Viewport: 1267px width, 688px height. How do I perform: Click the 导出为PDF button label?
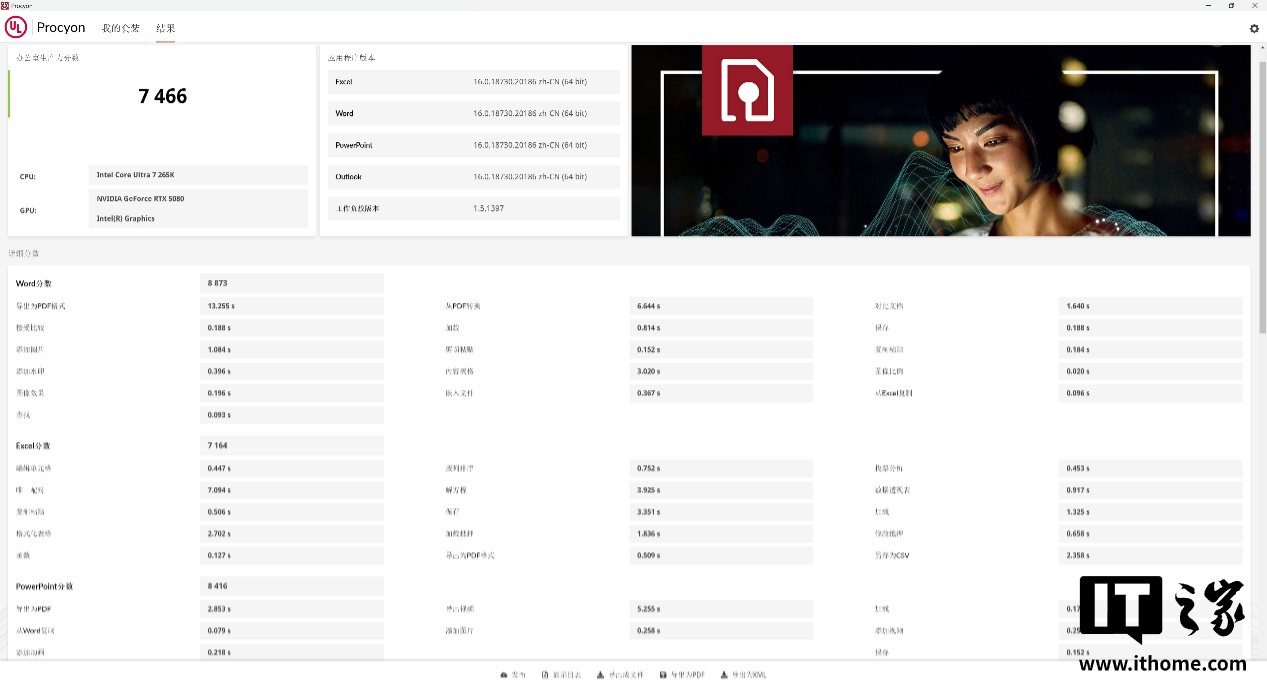click(x=688, y=675)
